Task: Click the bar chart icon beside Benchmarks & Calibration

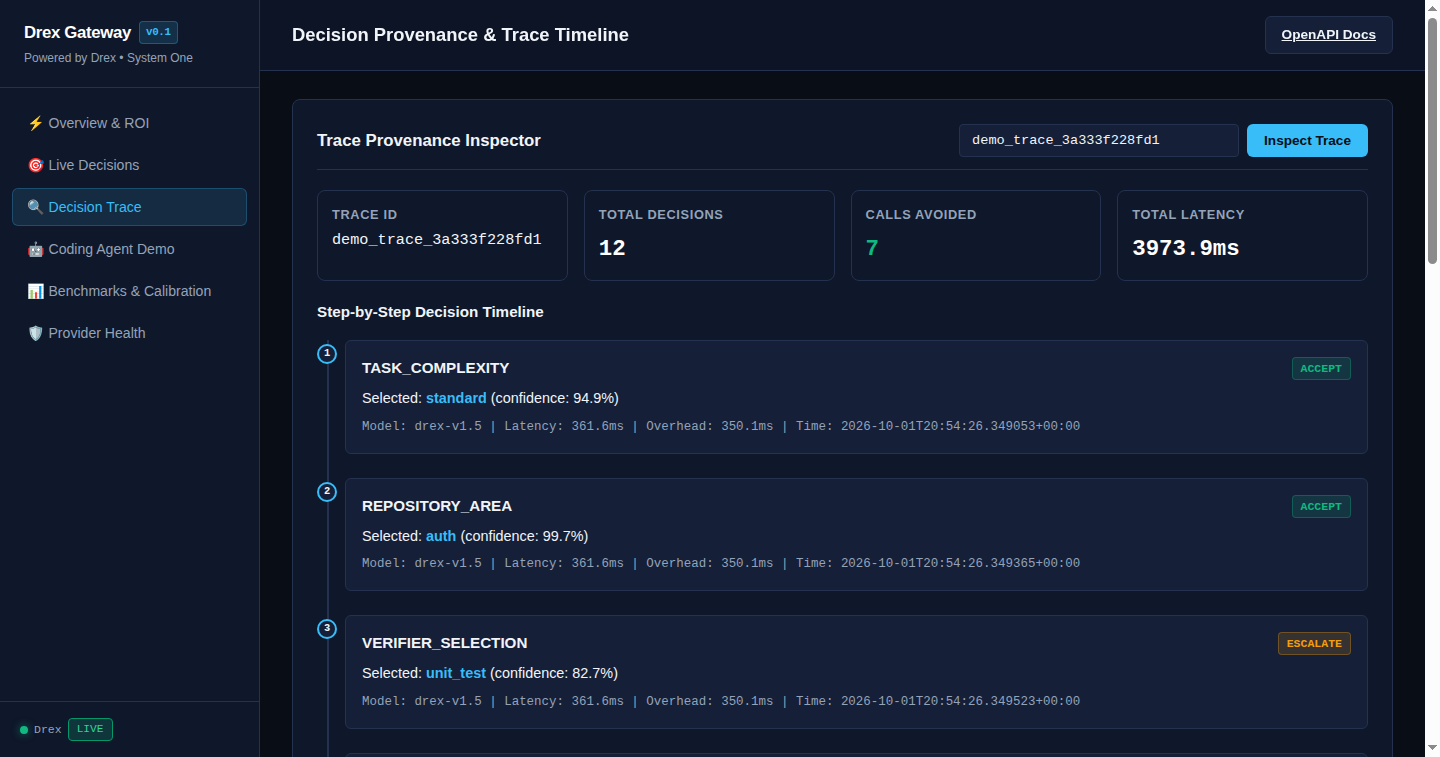Action: click(36, 291)
